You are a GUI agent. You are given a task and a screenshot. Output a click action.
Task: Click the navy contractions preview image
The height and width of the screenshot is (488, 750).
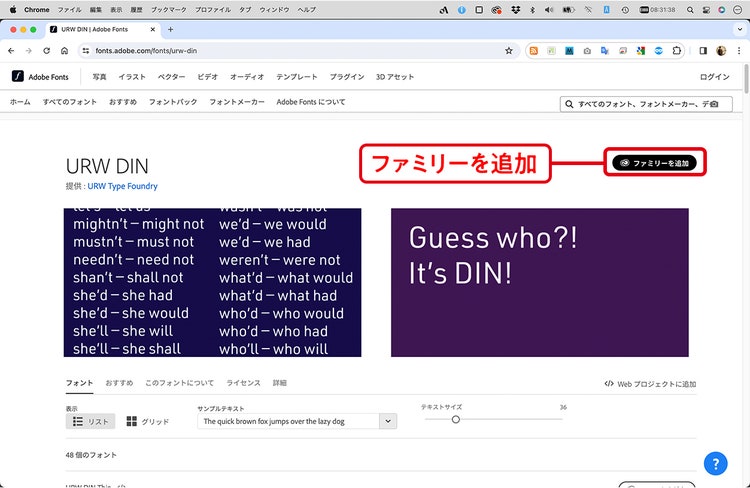[212, 282]
